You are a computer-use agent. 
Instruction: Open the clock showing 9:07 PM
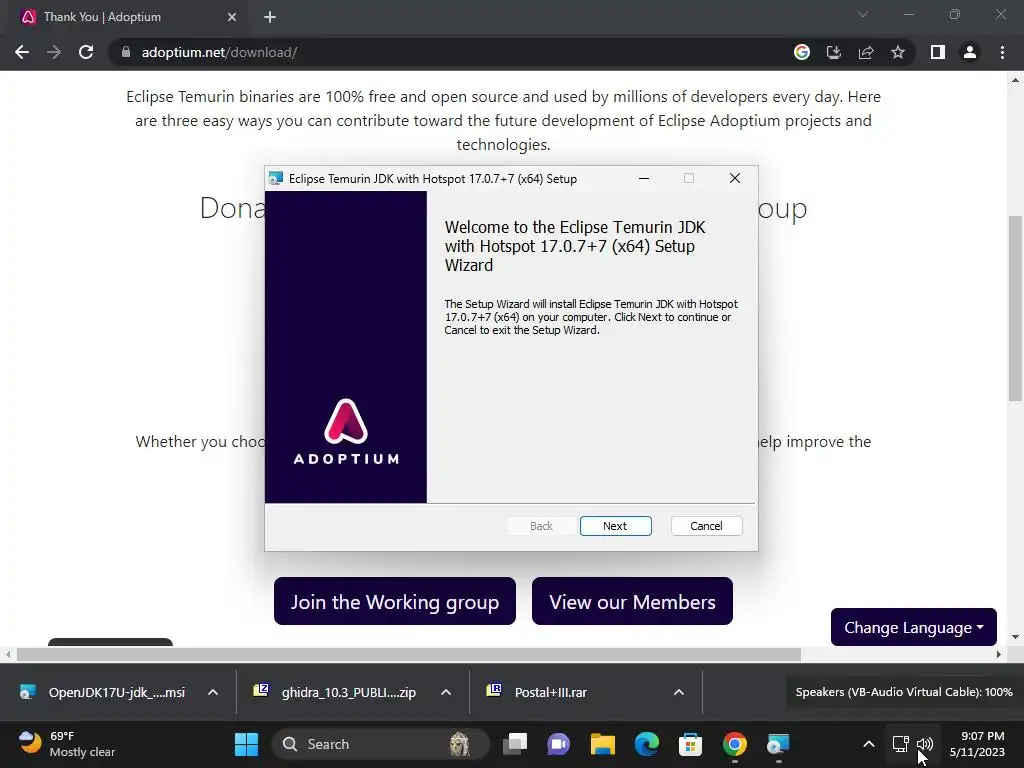click(977, 744)
